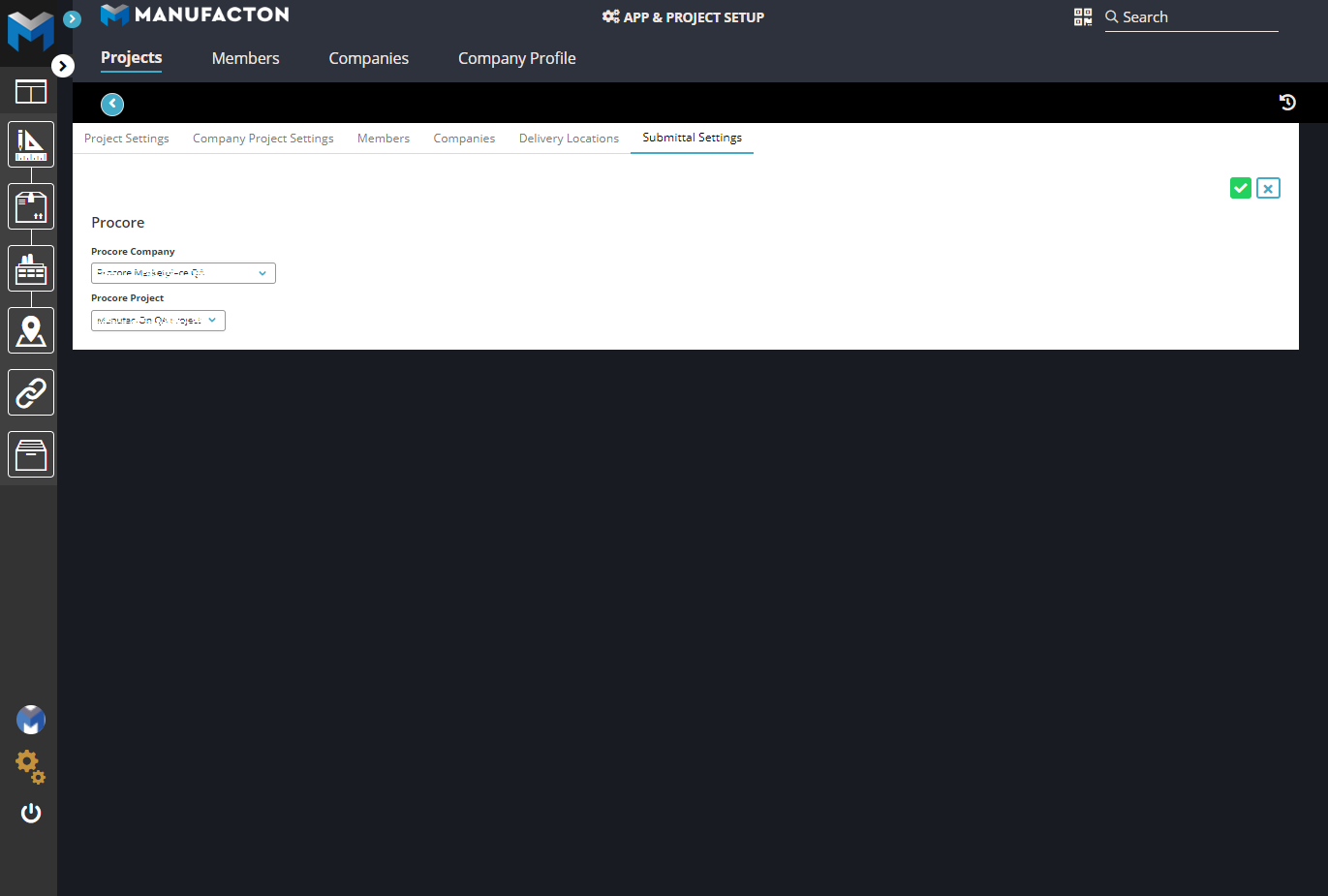Open the Procore Project dropdown
Viewport: 1328px width, 896px height.
[x=158, y=321]
